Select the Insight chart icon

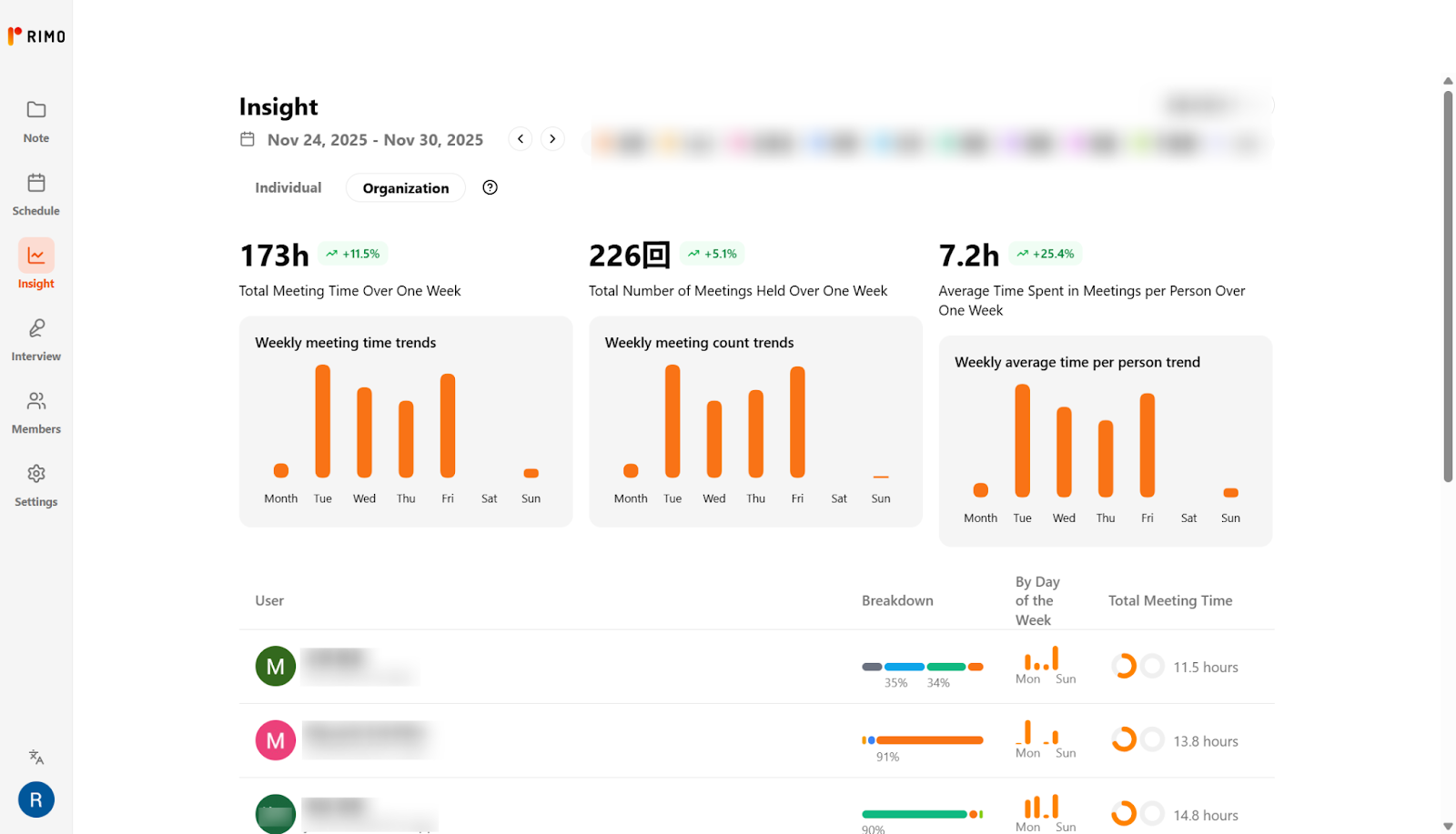tap(36, 256)
